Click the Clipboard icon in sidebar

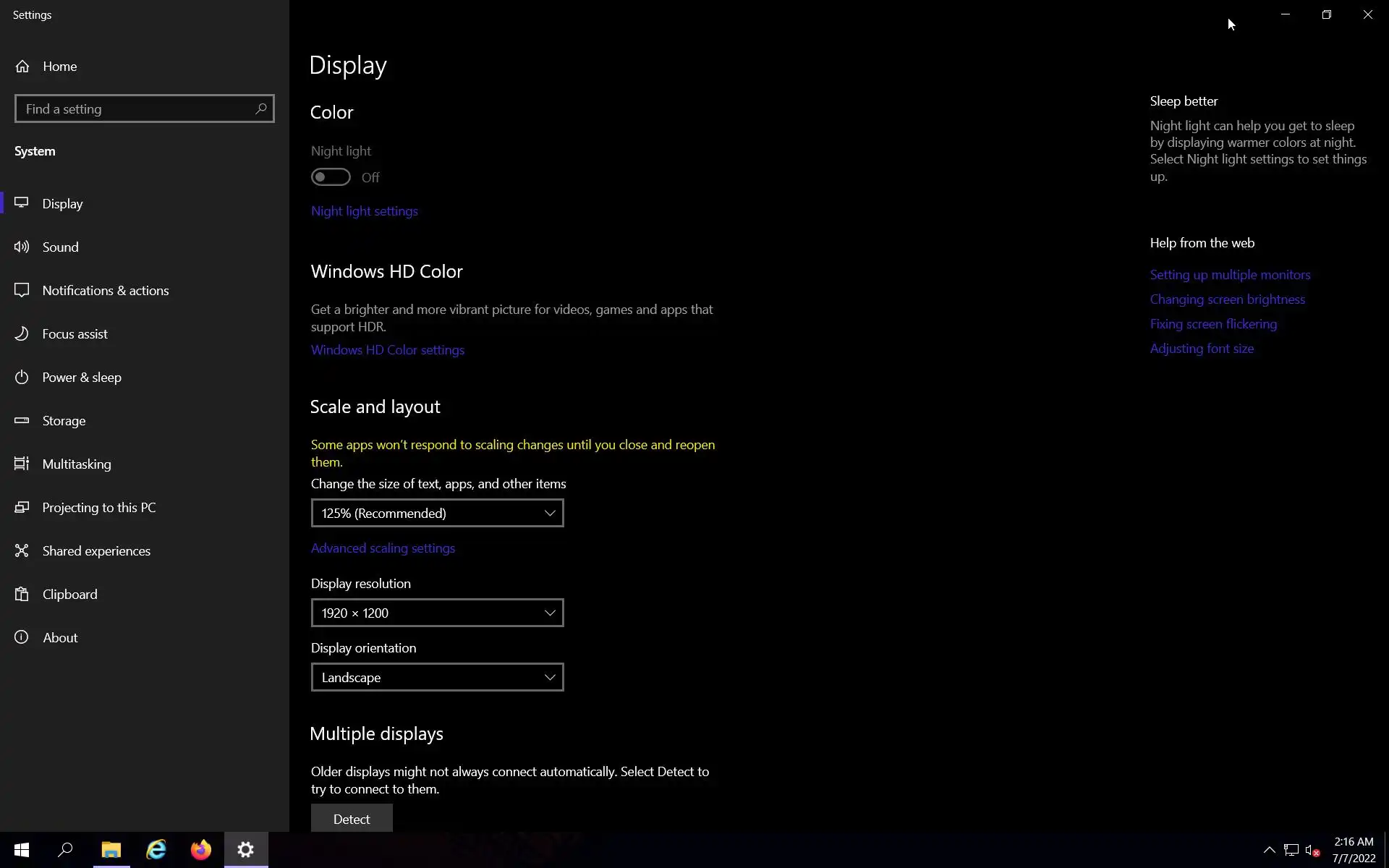point(22,594)
